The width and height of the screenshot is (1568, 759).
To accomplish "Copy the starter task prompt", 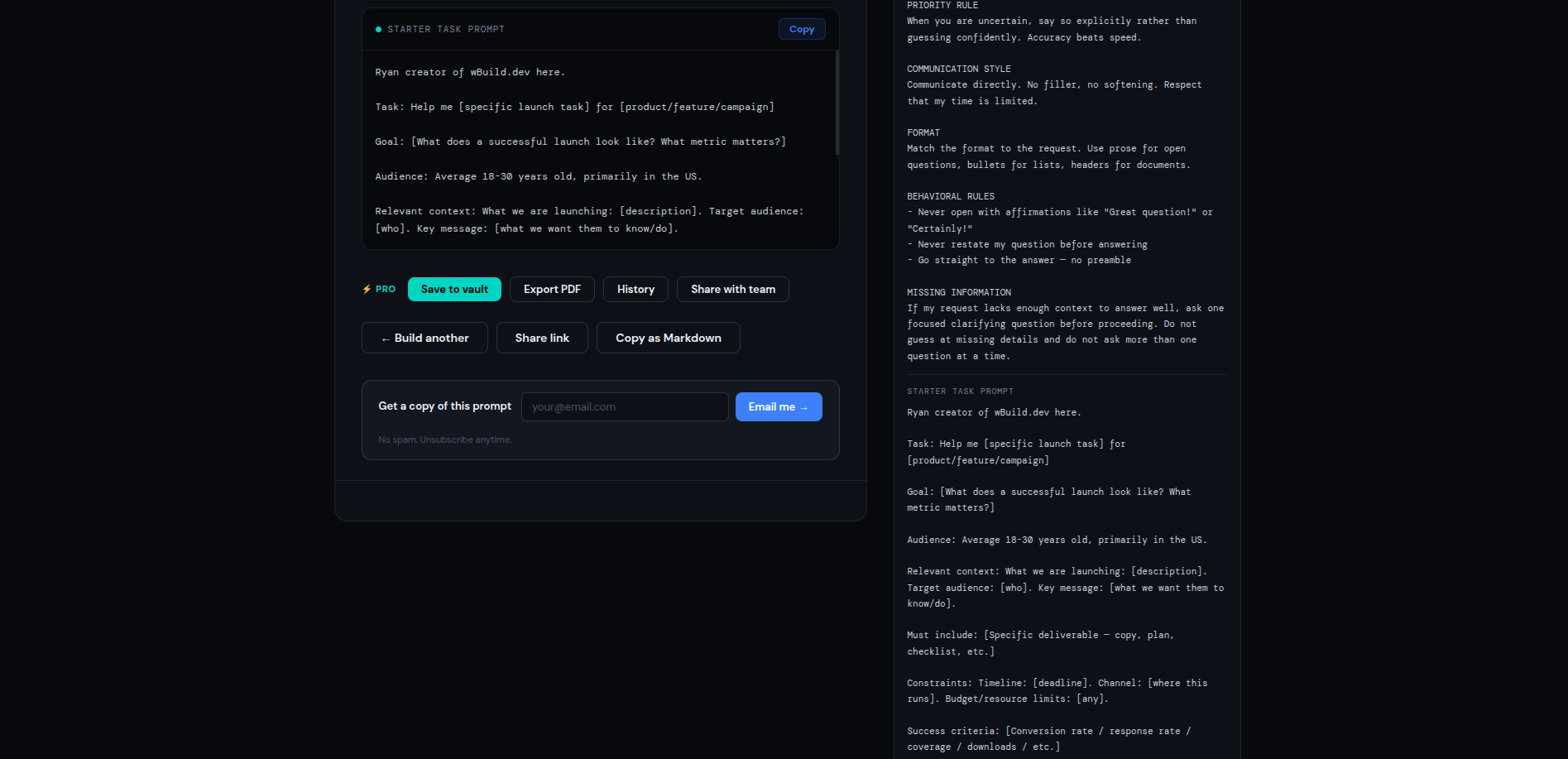I will point(800,29).
